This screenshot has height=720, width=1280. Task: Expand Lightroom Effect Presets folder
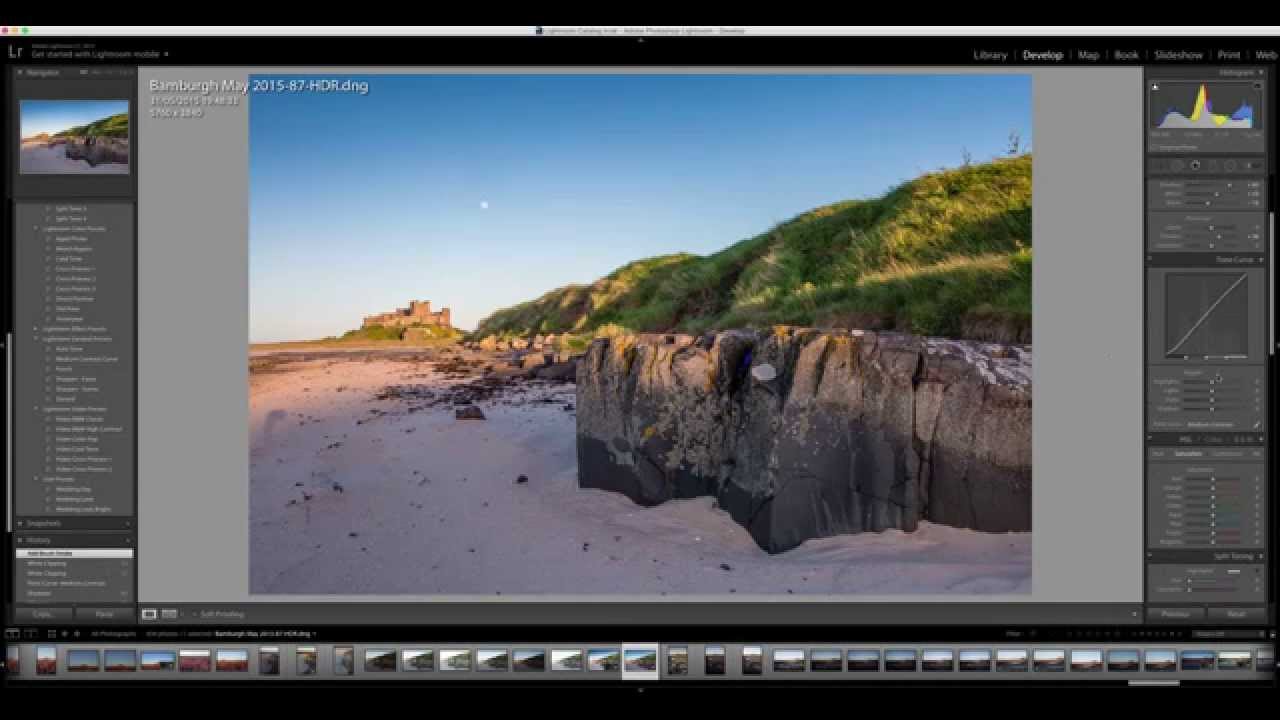pos(37,328)
